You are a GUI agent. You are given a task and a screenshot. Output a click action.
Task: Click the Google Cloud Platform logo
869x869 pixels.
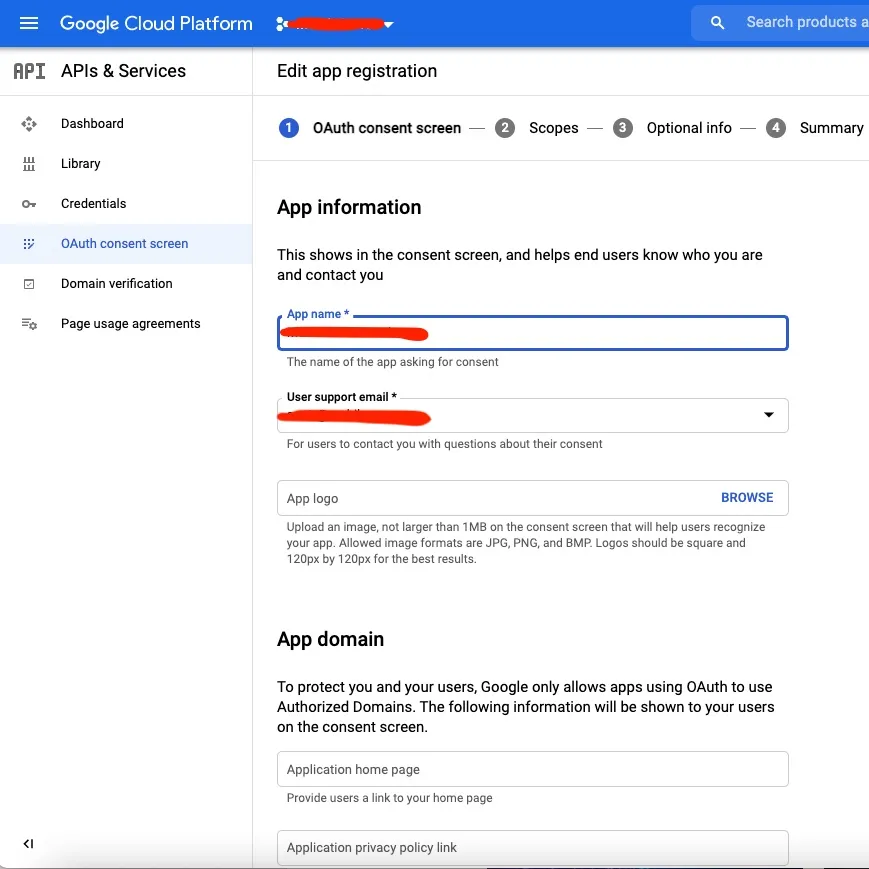click(156, 23)
